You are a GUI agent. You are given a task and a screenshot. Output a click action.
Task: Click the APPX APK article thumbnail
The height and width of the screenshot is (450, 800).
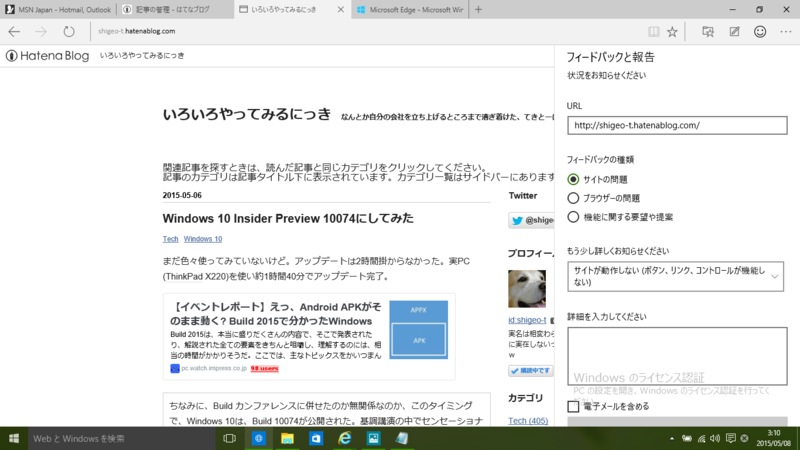point(418,330)
